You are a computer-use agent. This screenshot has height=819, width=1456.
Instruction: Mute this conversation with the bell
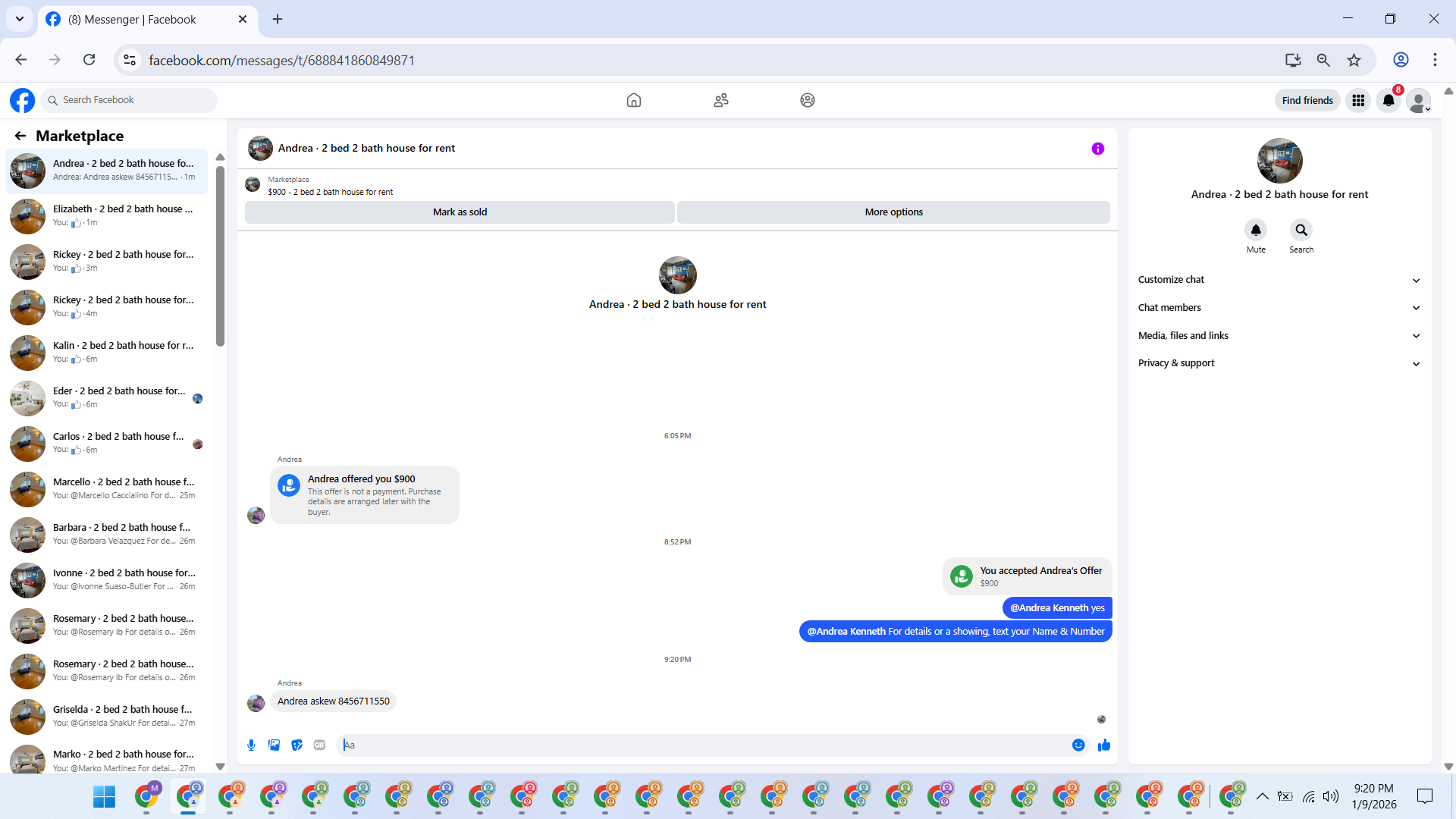1255,230
